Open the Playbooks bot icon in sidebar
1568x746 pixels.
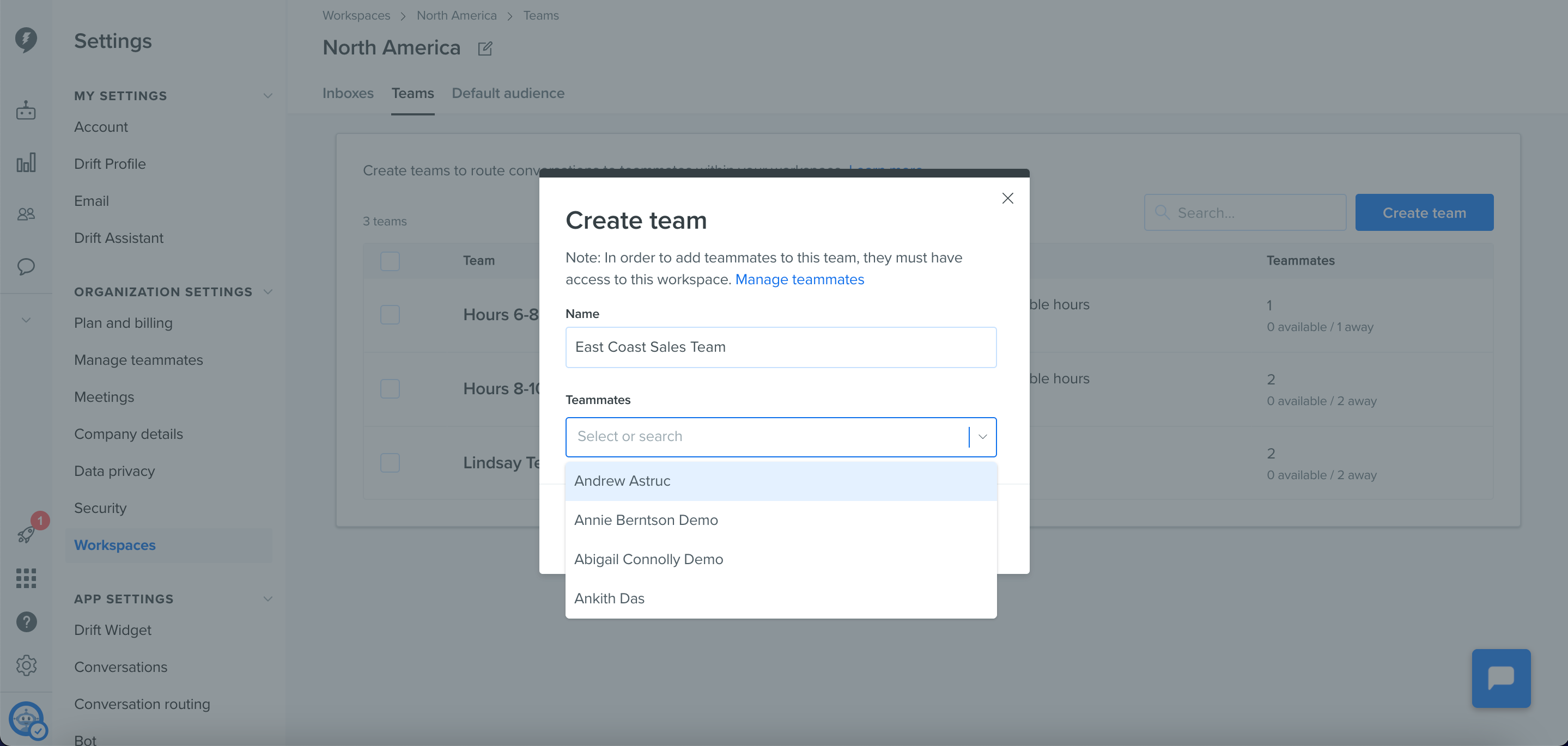pos(26,110)
